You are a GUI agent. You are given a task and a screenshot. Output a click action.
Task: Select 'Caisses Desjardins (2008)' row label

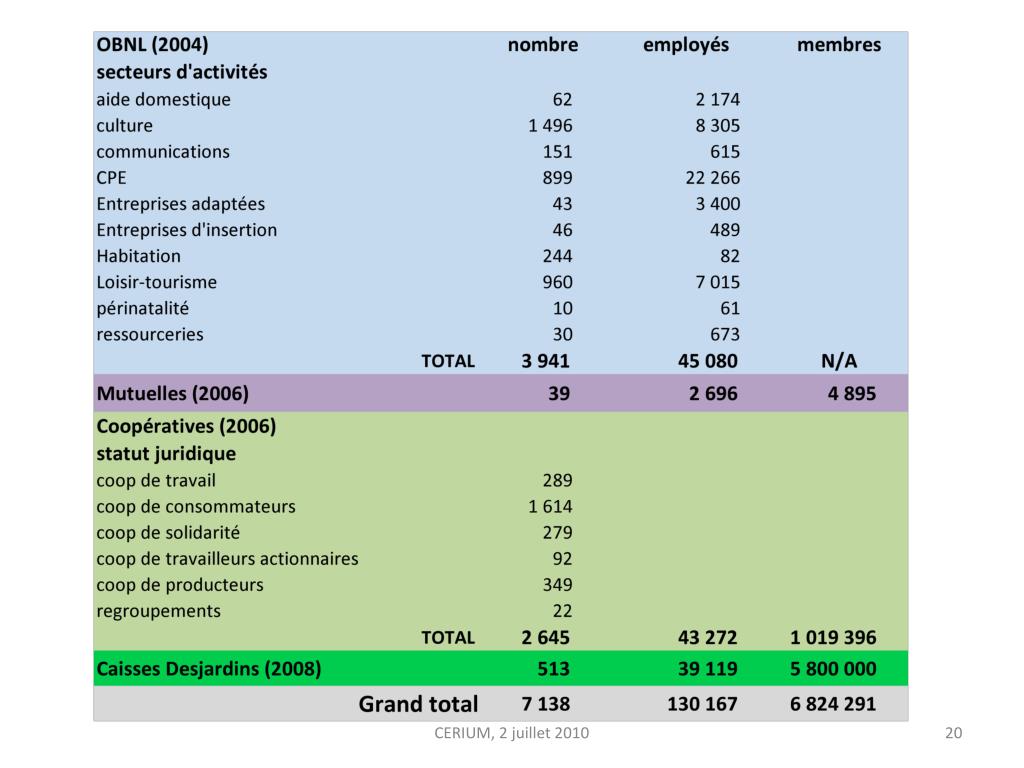[x=208, y=669]
